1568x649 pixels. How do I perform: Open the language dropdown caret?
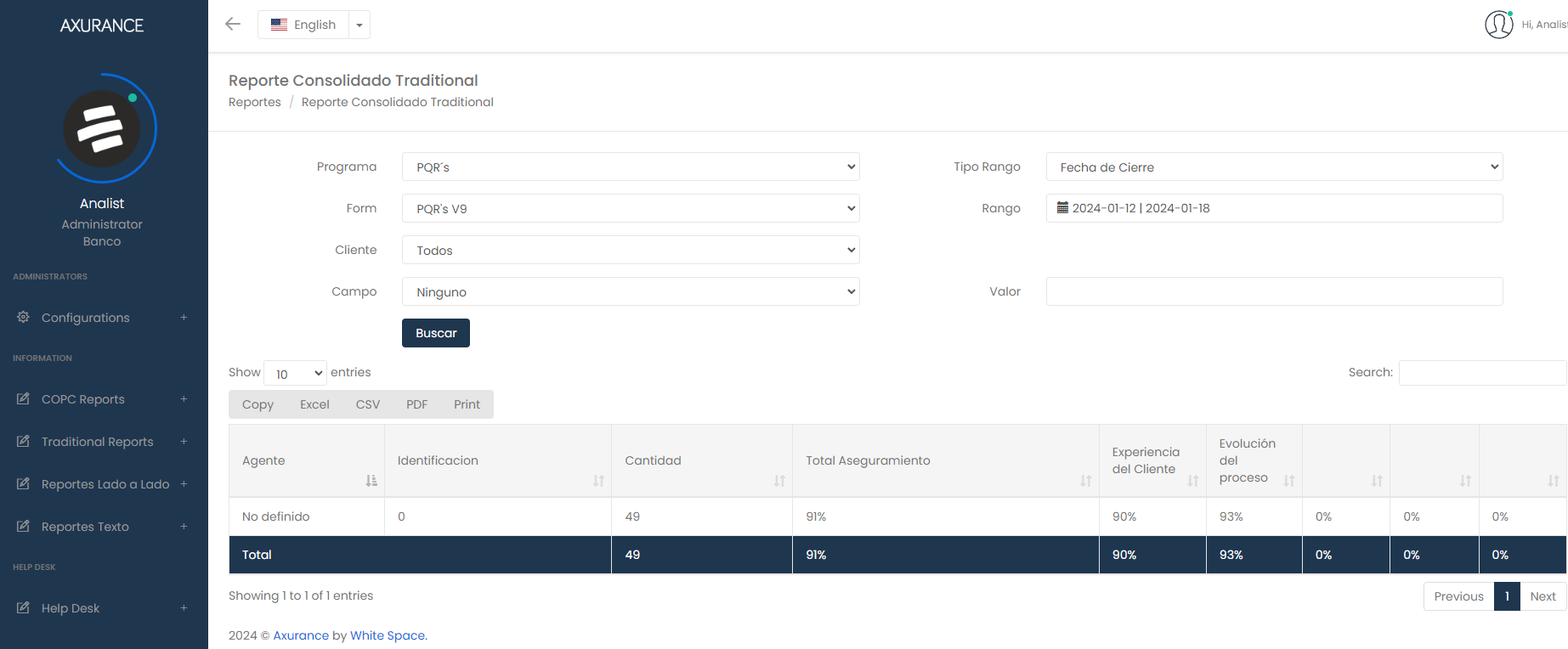pos(359,25)
